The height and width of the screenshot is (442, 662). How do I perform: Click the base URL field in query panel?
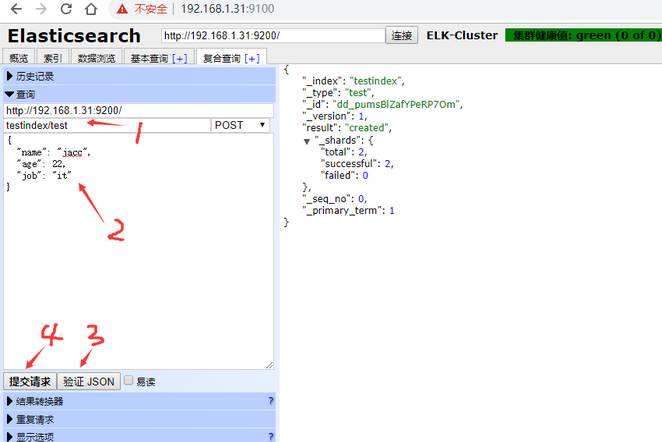tap(138, 111)
